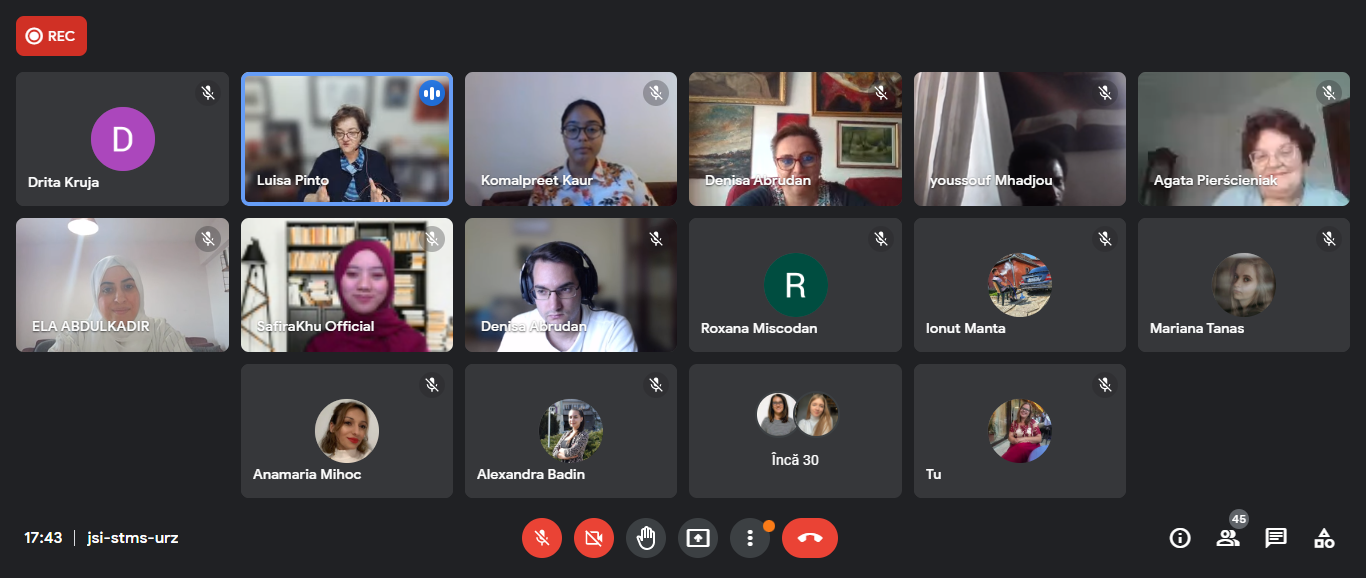This screenshot has height=578, width=1366.
Task: Show the participants list with 45 badge
Action: tap(1228, 538)
